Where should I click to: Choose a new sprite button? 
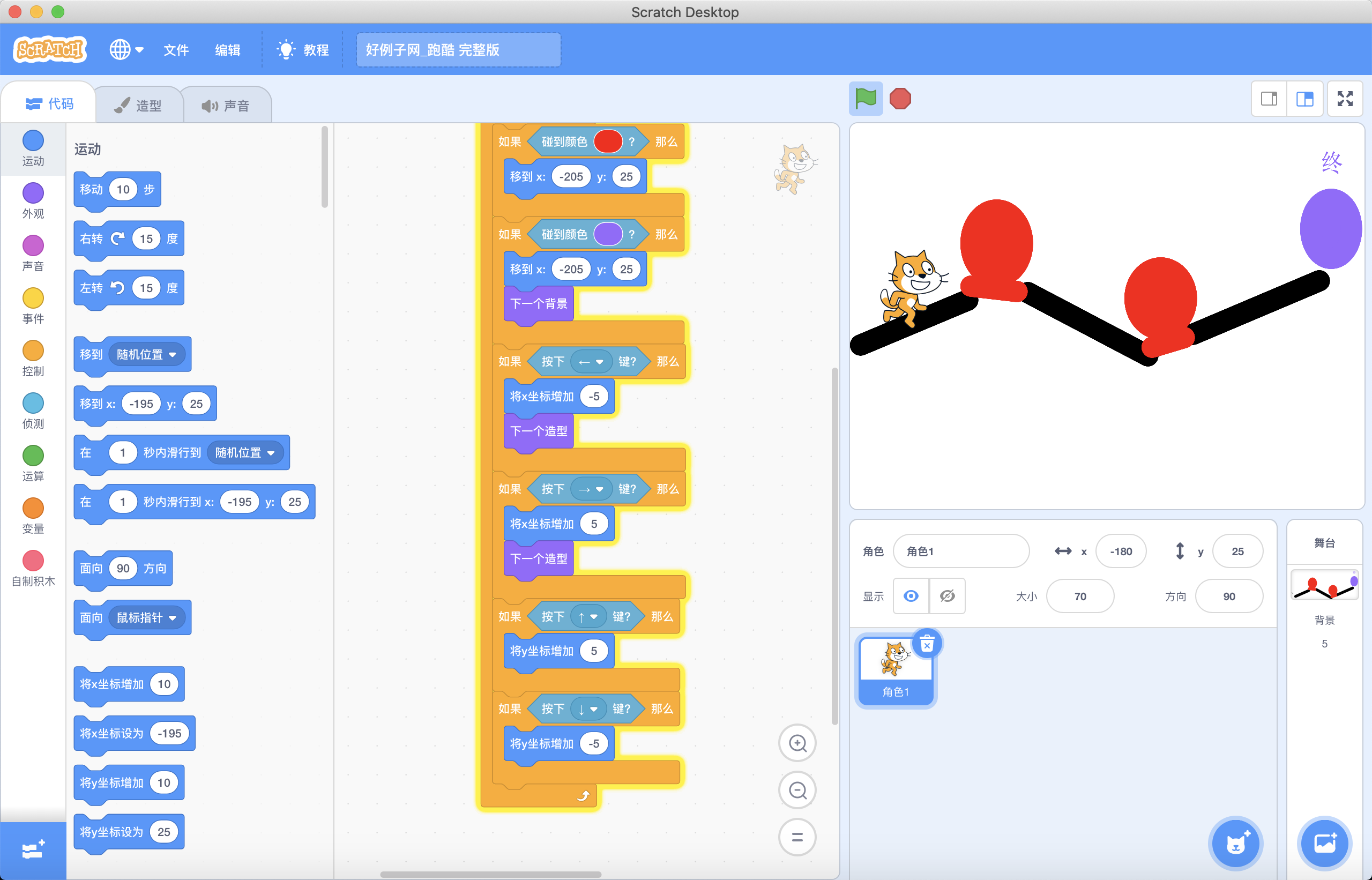1235,843
